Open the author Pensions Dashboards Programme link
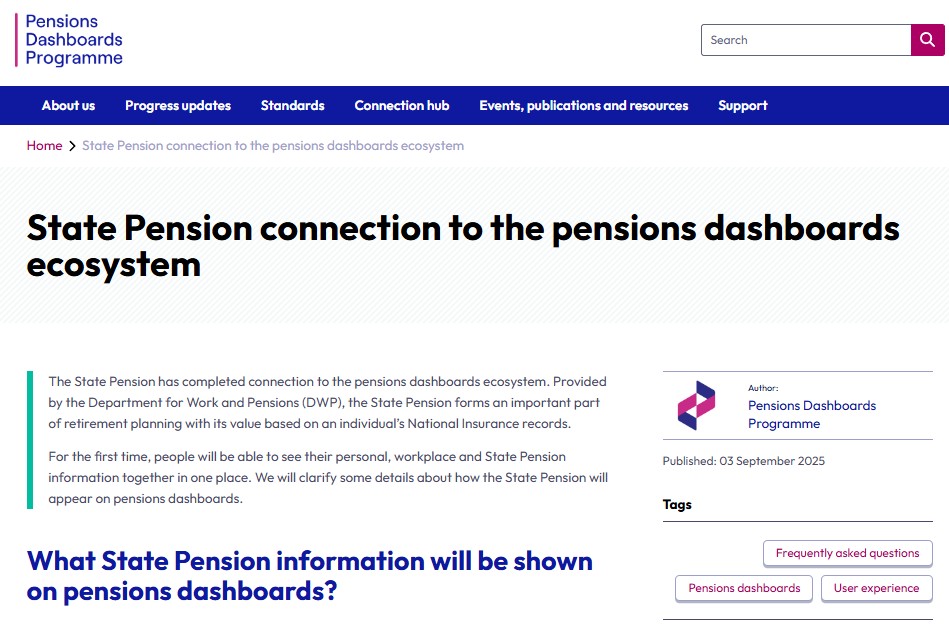The width and height of the screenshot is (949, 627). (x=811, y=414)
